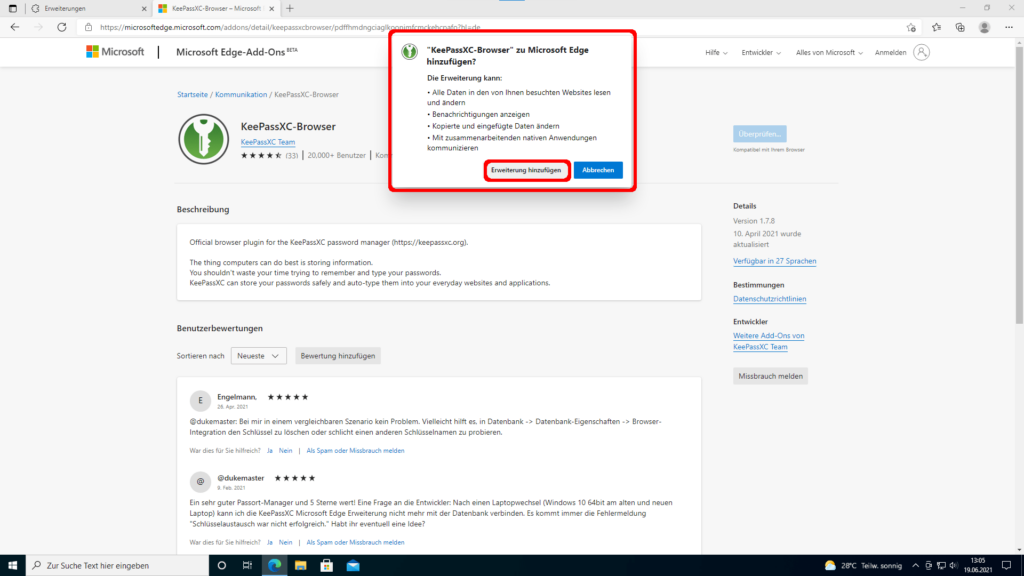This screenshot has width=1024, height=576.
Task: Click Erweiterung hinzufügen button
Action: 526,170
